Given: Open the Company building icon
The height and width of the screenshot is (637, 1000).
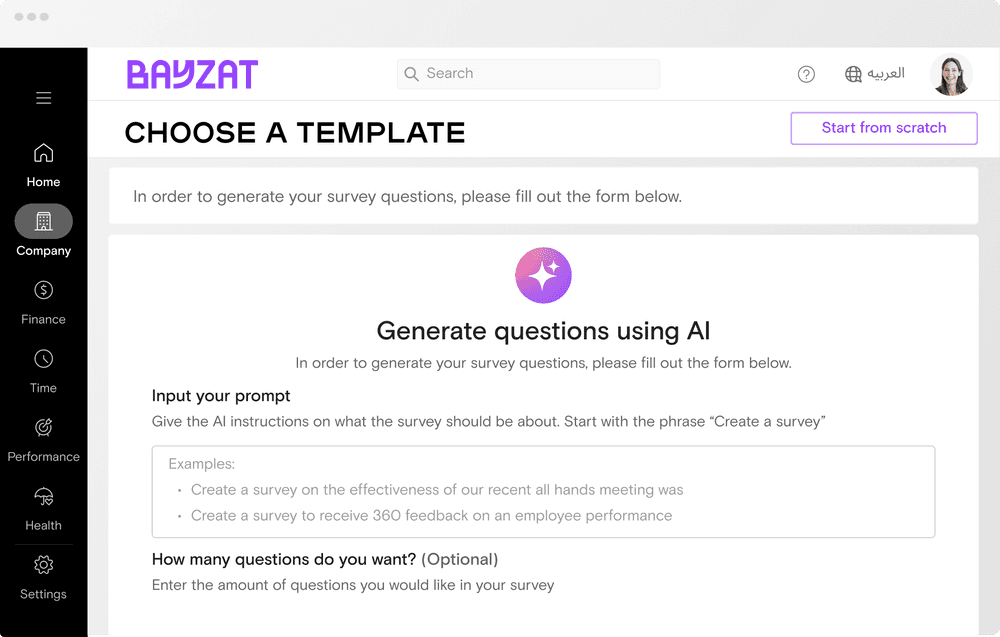Looking at the screenshot, I should (43, 221).
